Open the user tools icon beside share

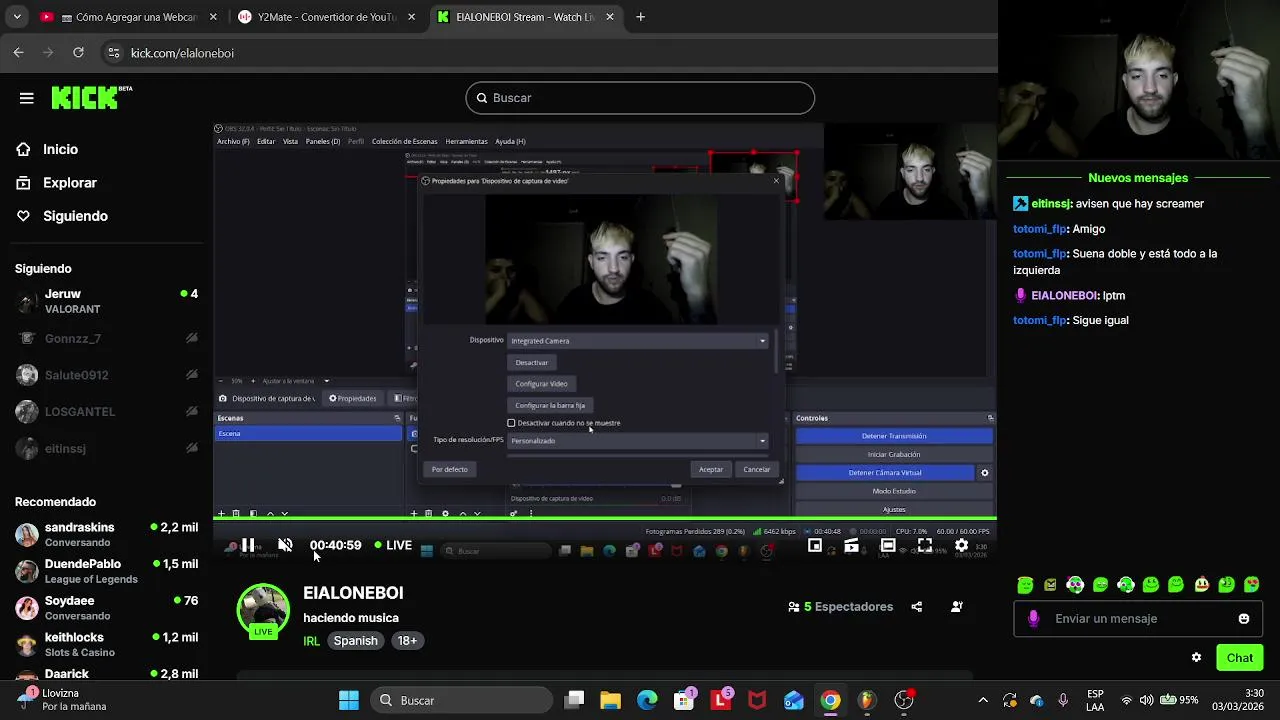point(957,607)
